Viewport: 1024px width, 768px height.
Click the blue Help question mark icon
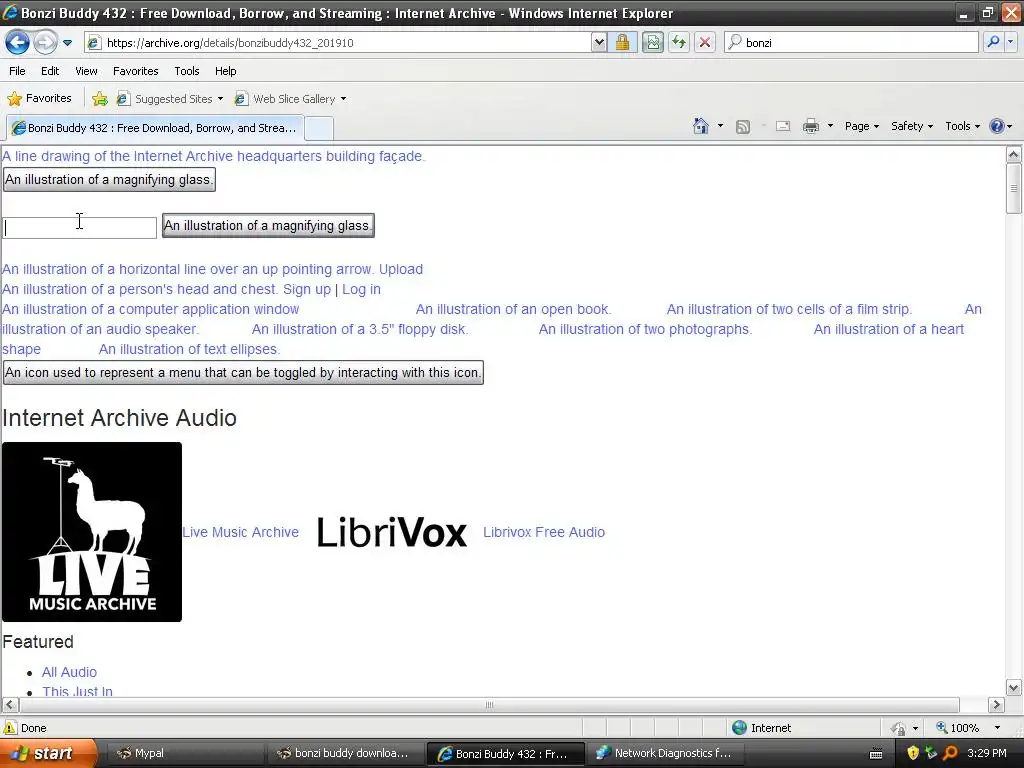tap(997, 126)
